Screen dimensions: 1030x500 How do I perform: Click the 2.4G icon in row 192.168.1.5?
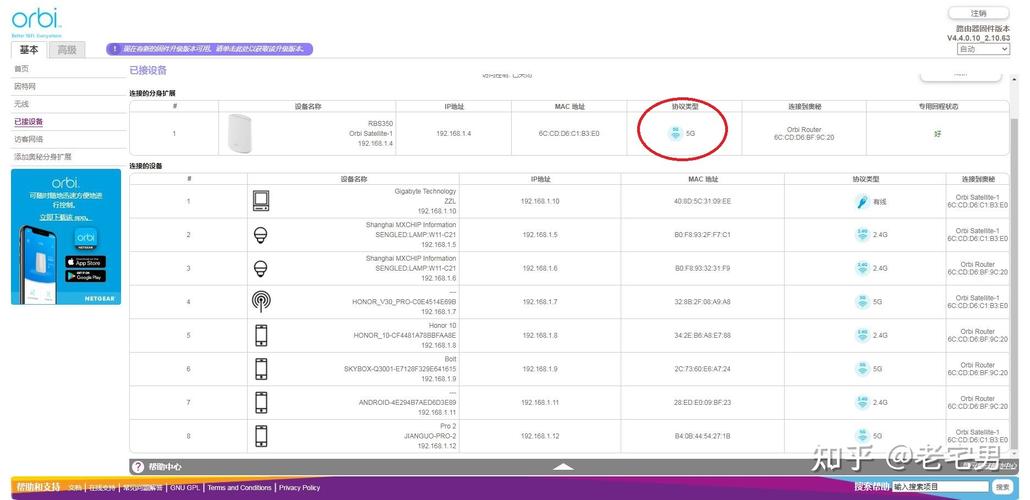pos(862,235)
